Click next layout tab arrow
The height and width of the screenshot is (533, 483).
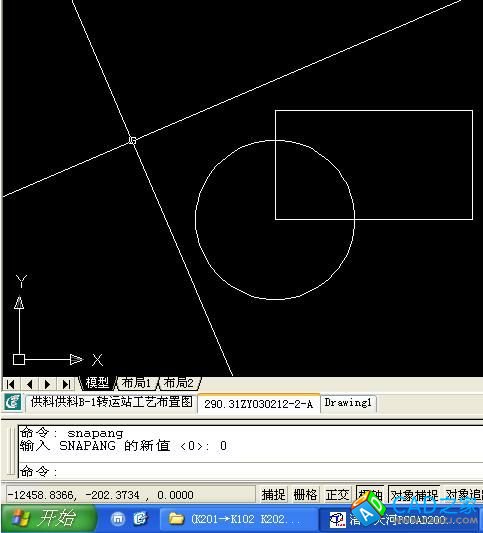tap(48, 384)
